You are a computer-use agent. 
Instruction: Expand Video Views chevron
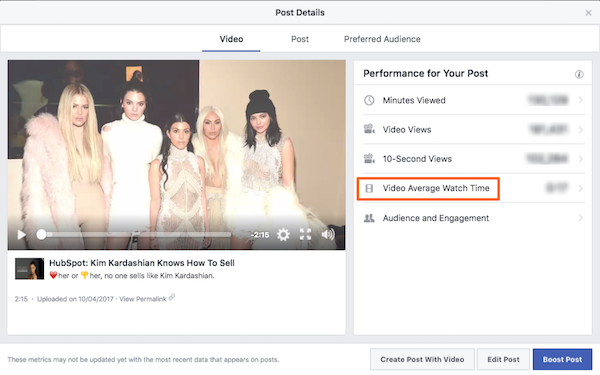click(580, 129)
